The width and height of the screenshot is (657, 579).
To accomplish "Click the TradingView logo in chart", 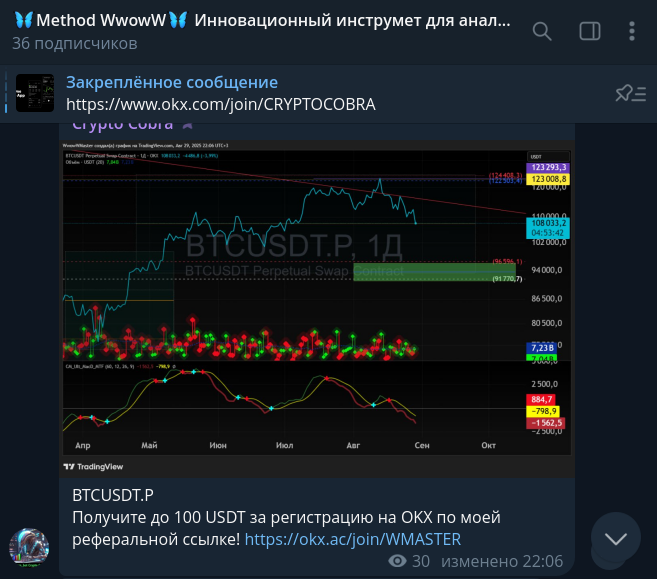I will pyautogui.click(x=94, y=466).
